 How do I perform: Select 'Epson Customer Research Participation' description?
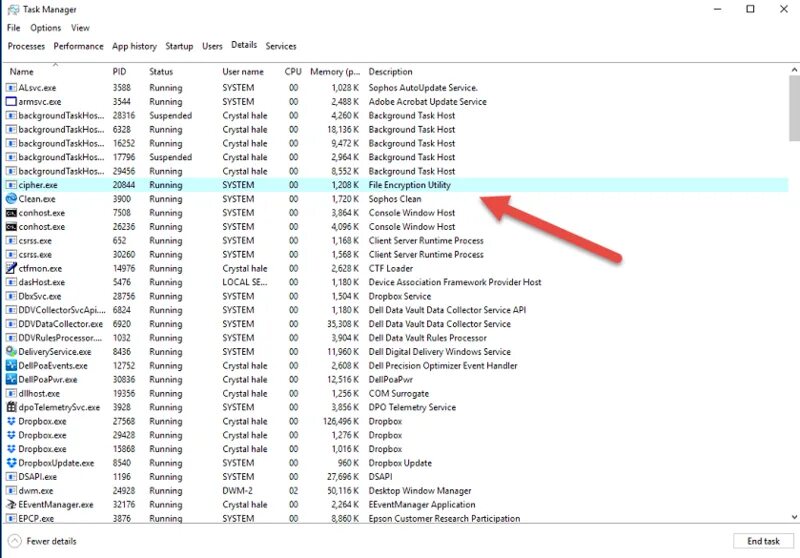click(x=444, y=518)
